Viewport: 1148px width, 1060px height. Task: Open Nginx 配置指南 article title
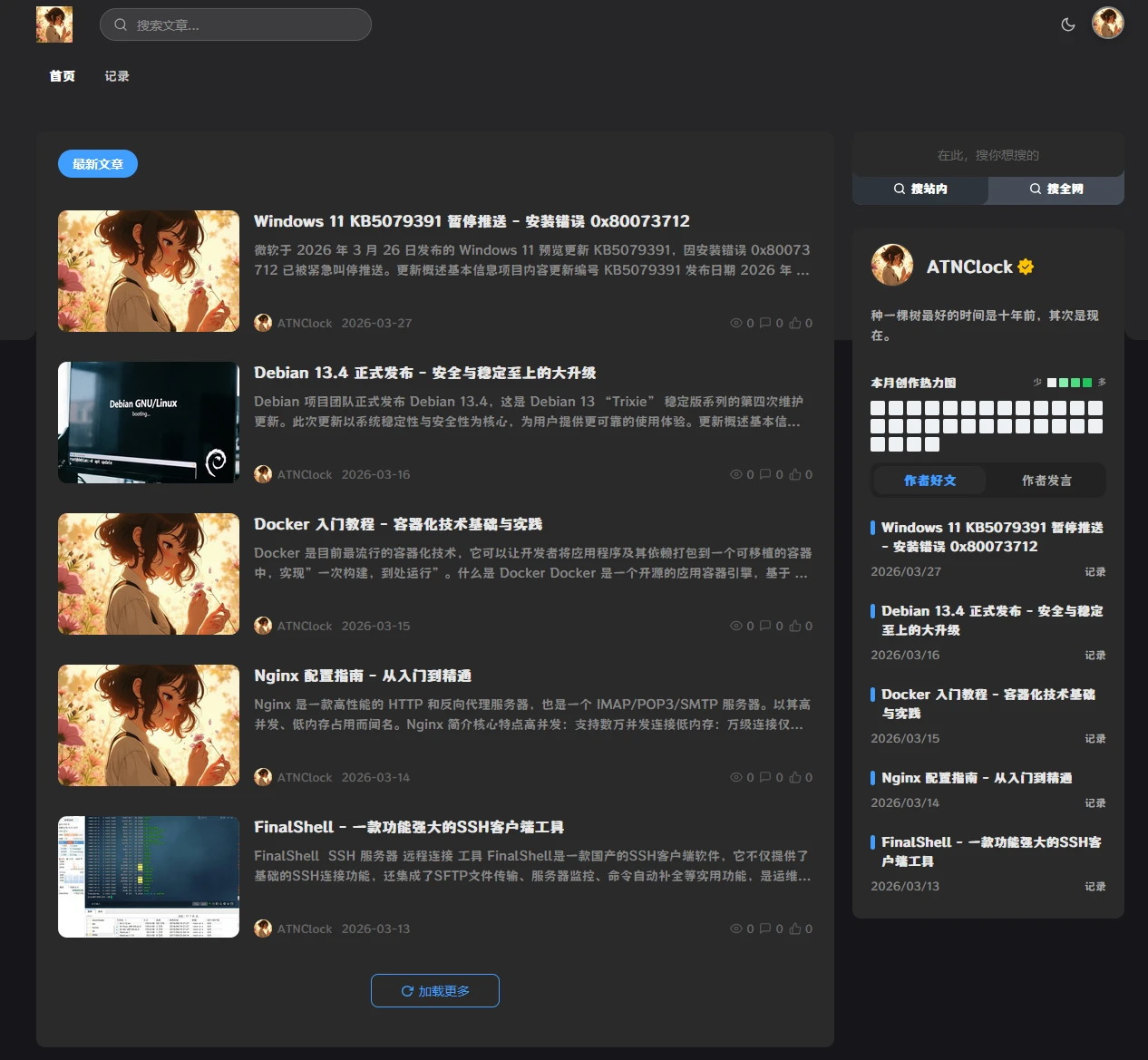(363, 676)
